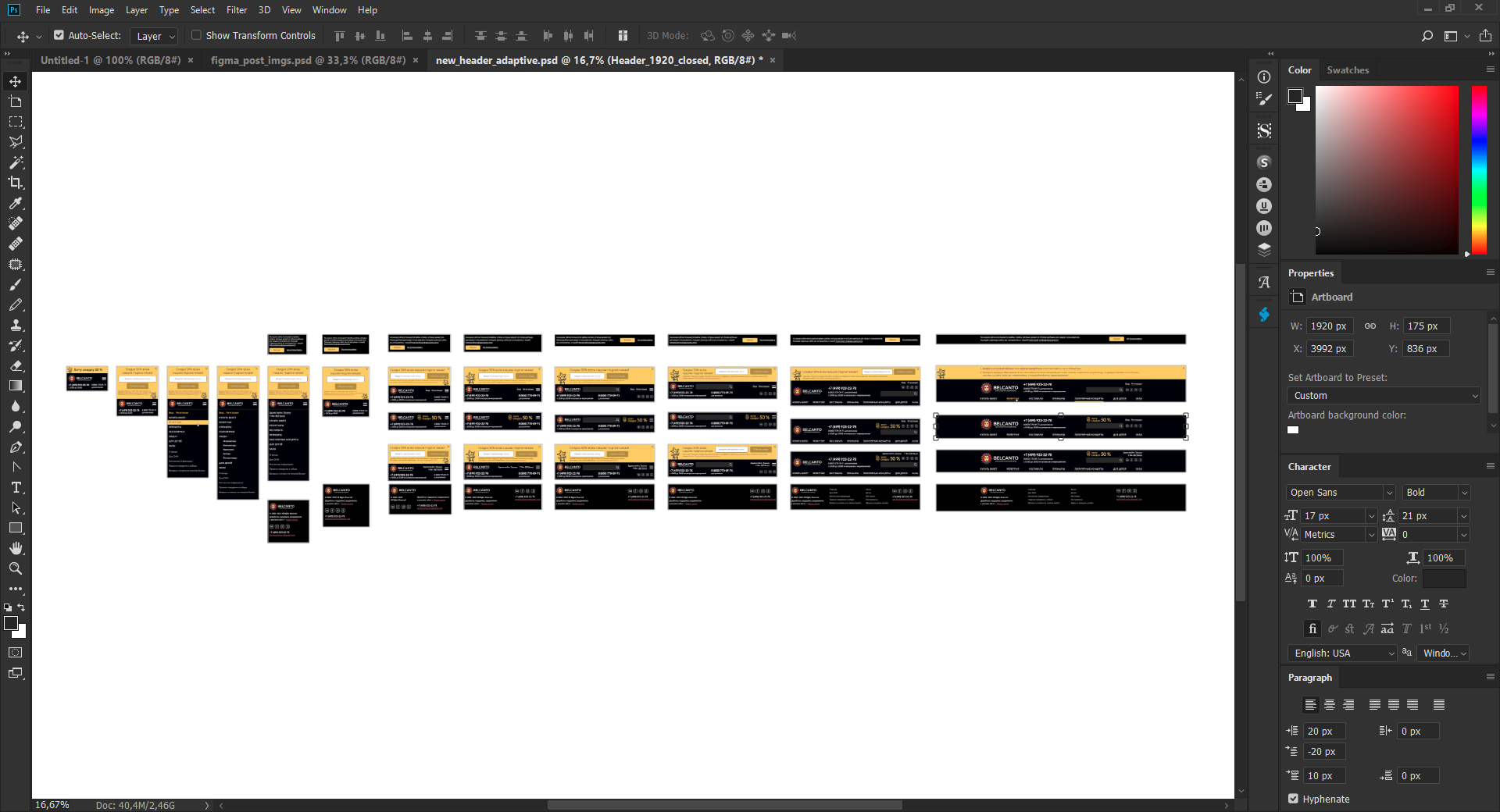This screenshot has height=812, width=1500.
Task: Toggle Strikethrough text style
Action: coord(1444,604)
